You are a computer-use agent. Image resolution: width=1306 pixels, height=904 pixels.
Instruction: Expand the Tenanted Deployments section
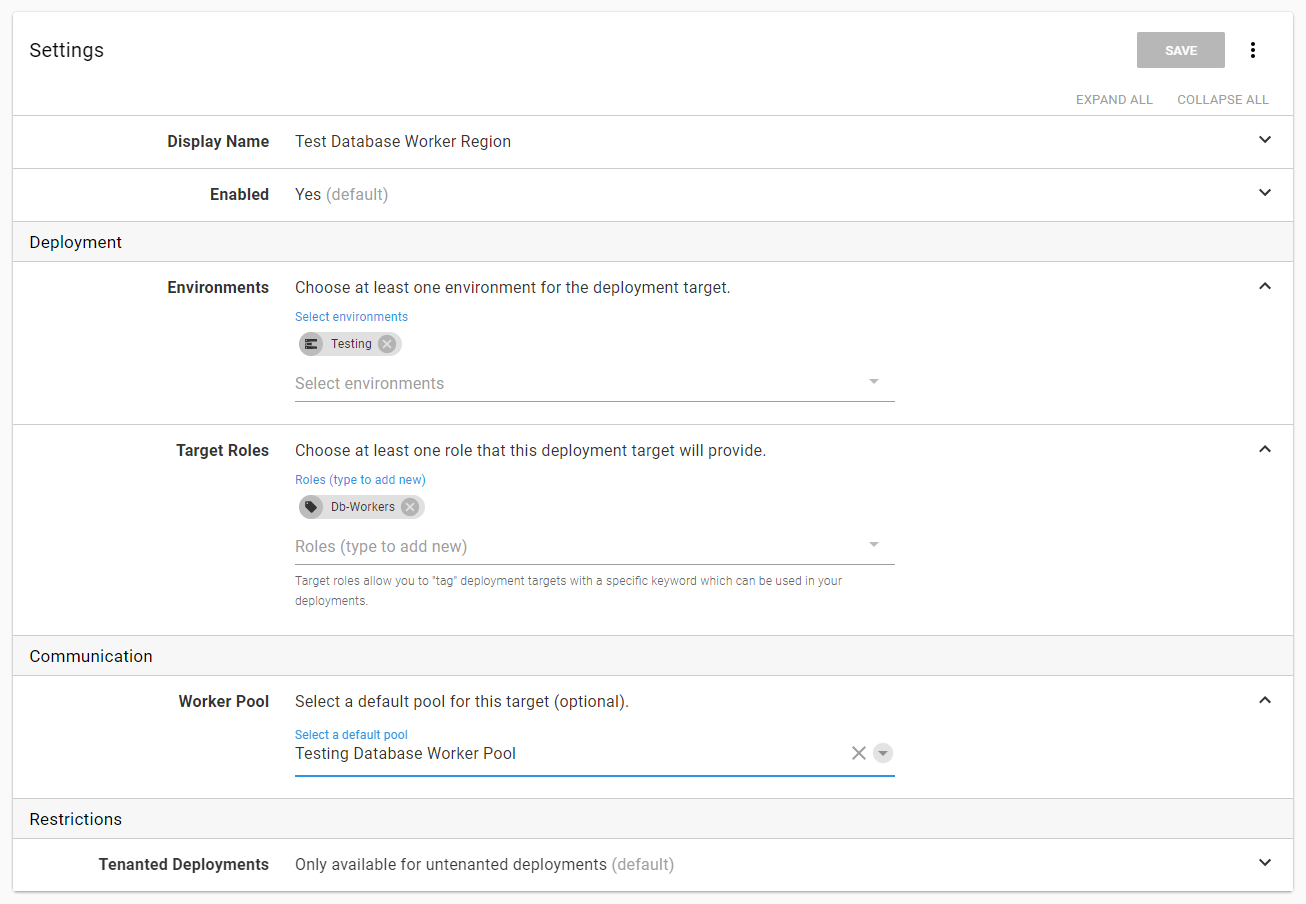point(1265,863)
